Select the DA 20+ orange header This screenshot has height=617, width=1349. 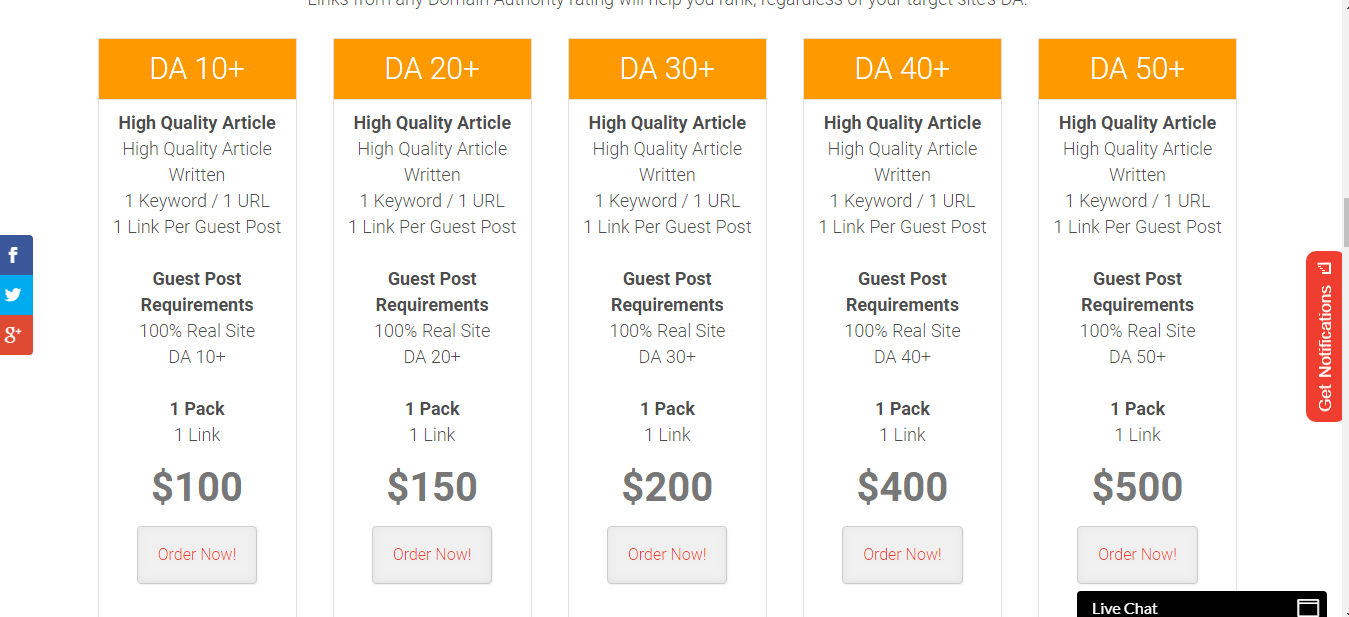[432, 69]
